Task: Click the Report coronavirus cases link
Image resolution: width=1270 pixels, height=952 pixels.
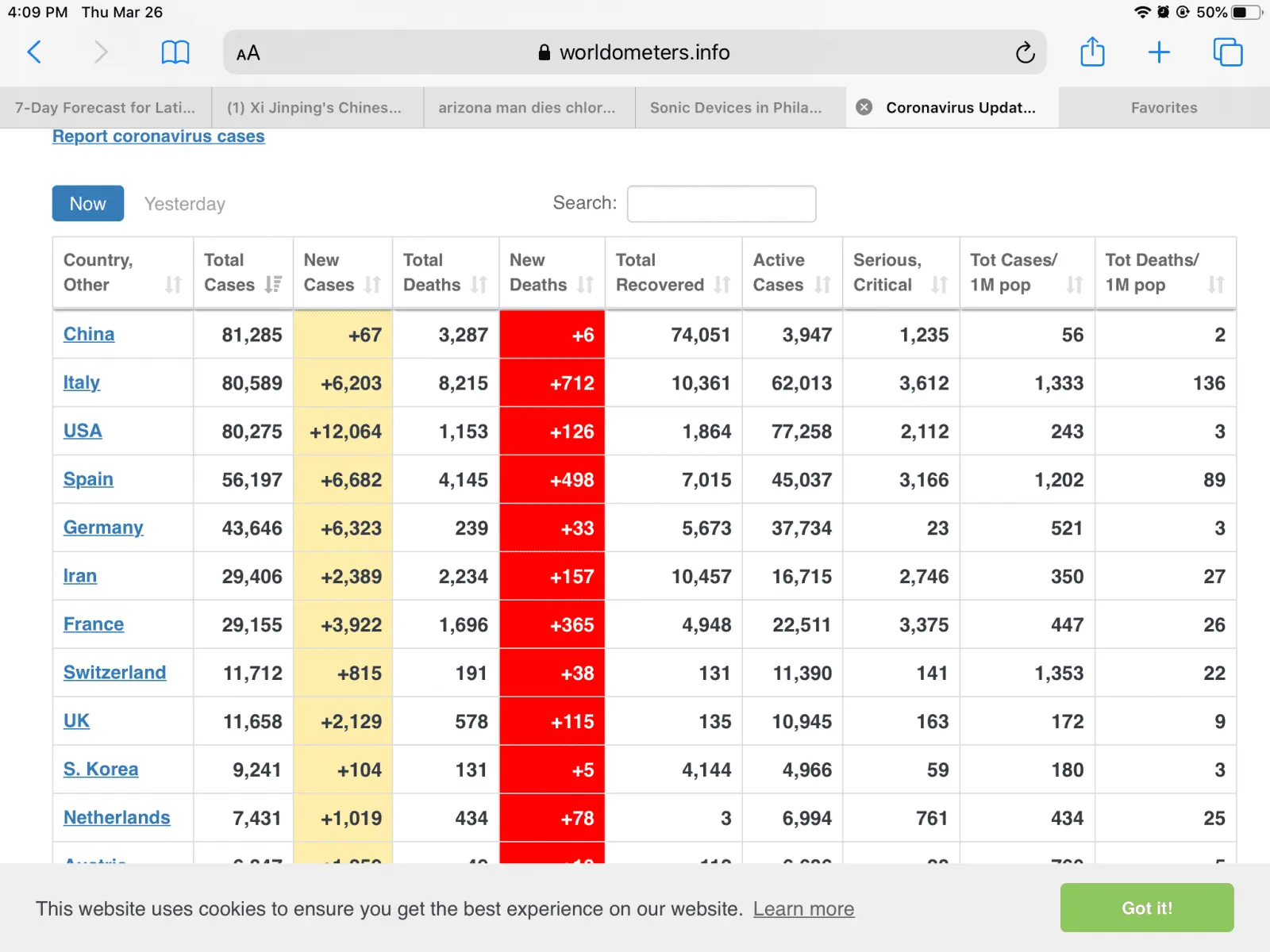Action: tap(158, 136)
